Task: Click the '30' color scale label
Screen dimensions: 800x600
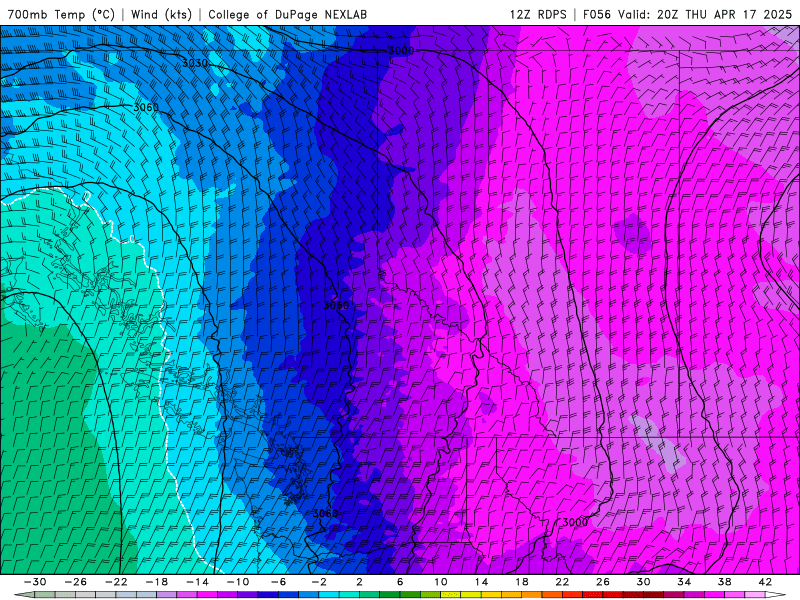Action: point(643,582)
